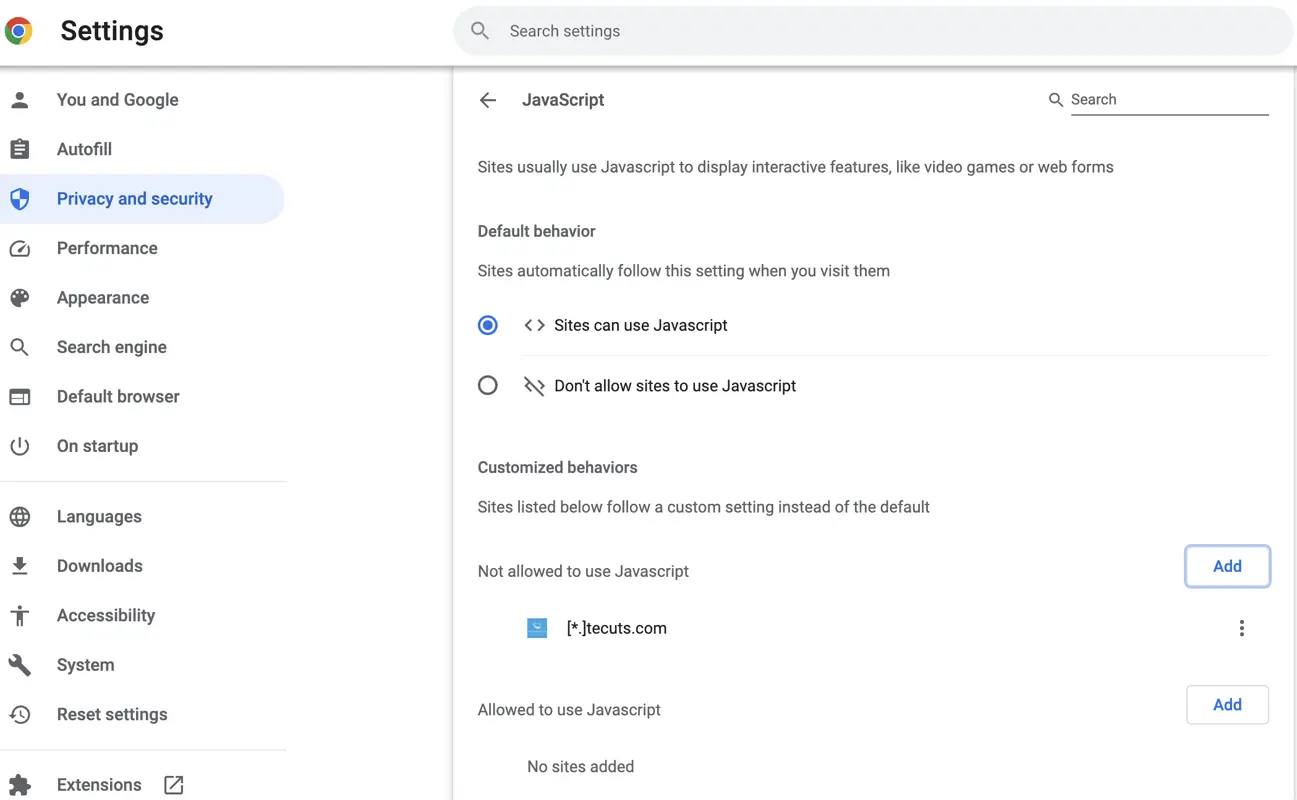Image resolution: width=1297 pixels, height=800 pixels.
Task: Go to On startup settings
Action: click(97, 446)
